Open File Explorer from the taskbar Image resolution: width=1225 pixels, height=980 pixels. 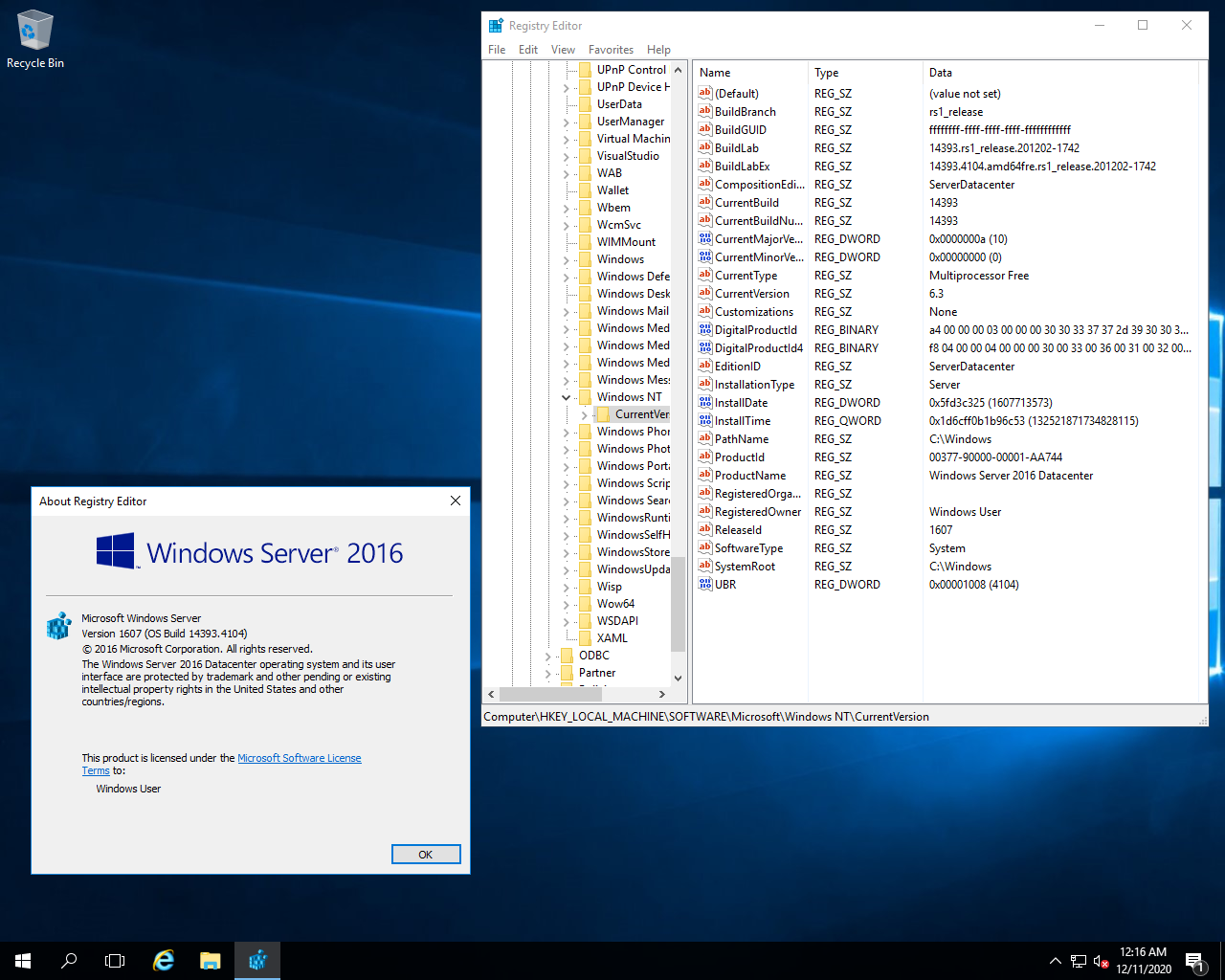pyautogui.click(x=211, y=961)
